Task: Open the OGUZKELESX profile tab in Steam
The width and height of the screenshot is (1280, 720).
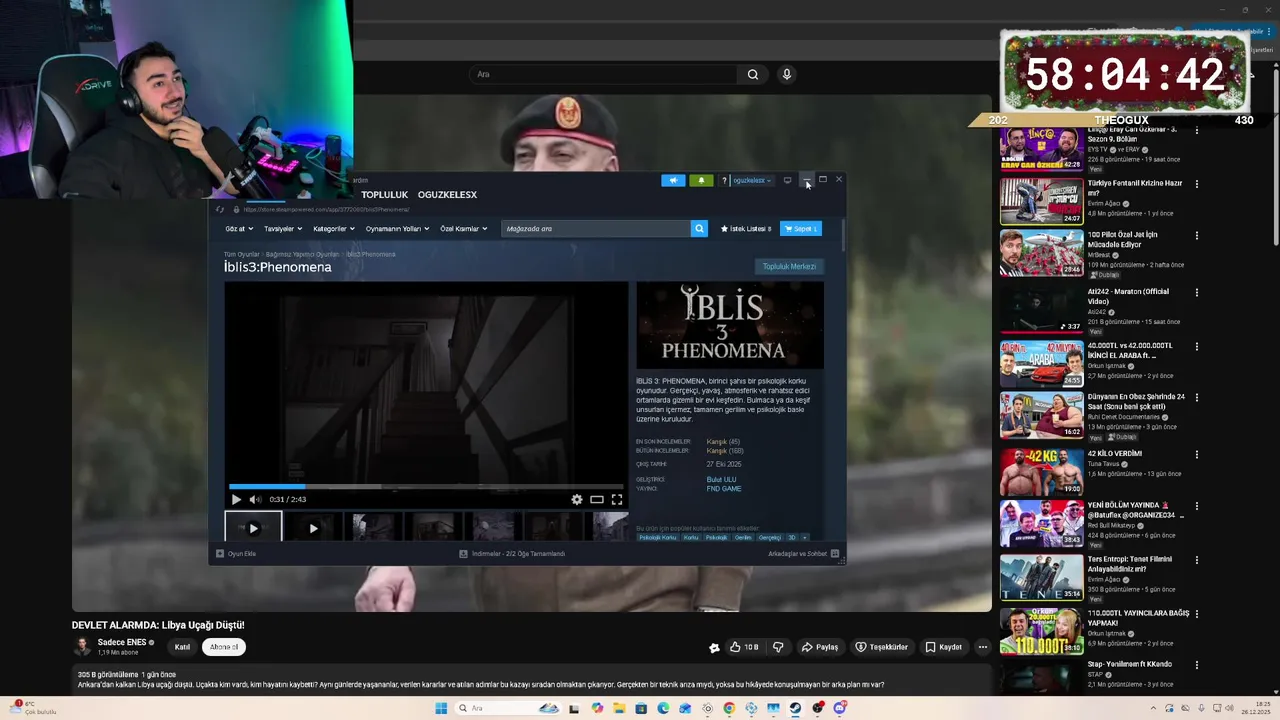Action: [x=447, y=195]
